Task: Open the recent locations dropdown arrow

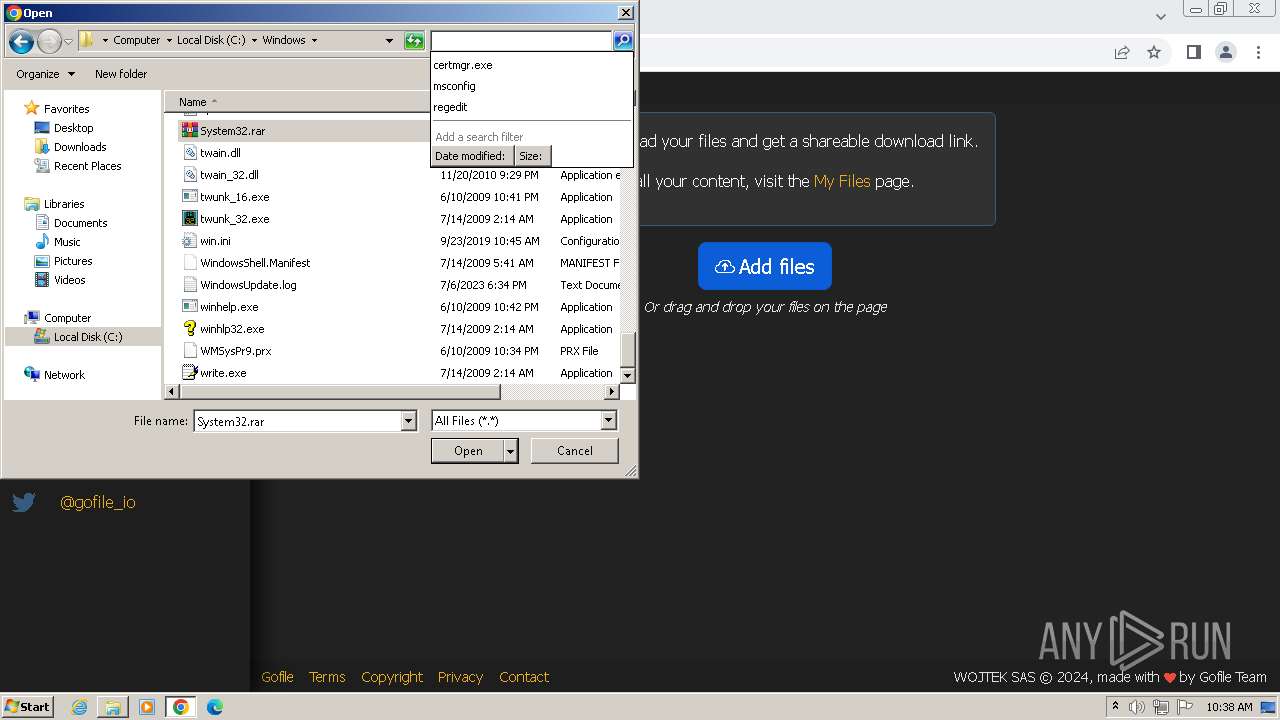Action: coord(68,41)
